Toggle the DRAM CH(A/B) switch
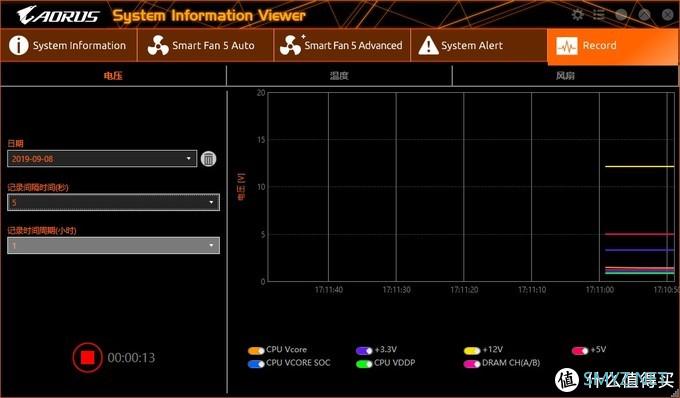Viewport: 680px width, 398px height. [x=472, y=364]
